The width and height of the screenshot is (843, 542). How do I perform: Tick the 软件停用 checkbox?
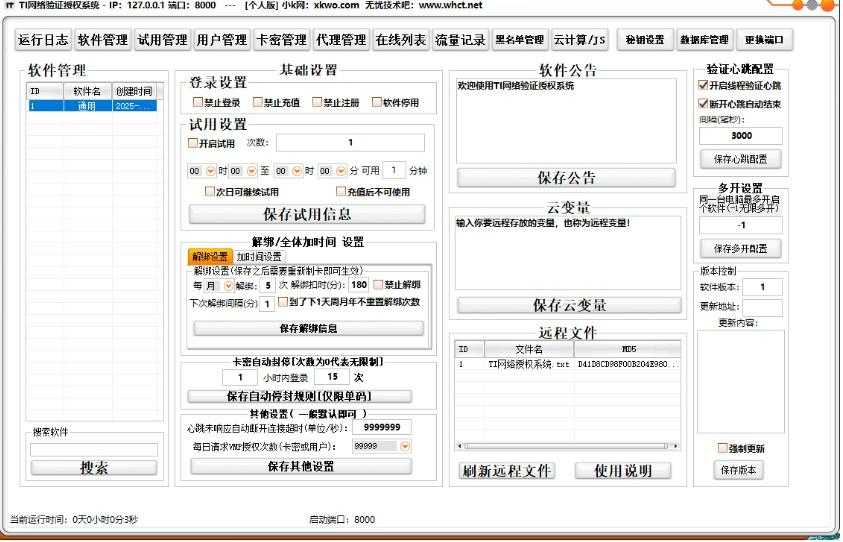click(x=378, y=102)
